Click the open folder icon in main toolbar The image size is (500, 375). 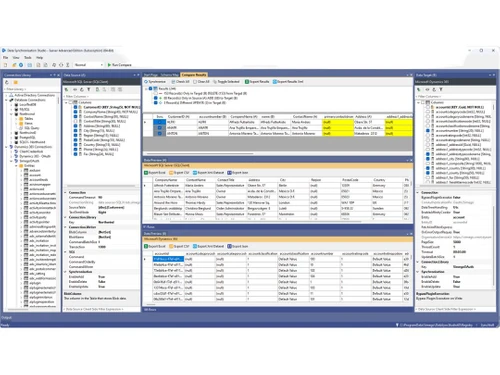(x=14, y=65)
